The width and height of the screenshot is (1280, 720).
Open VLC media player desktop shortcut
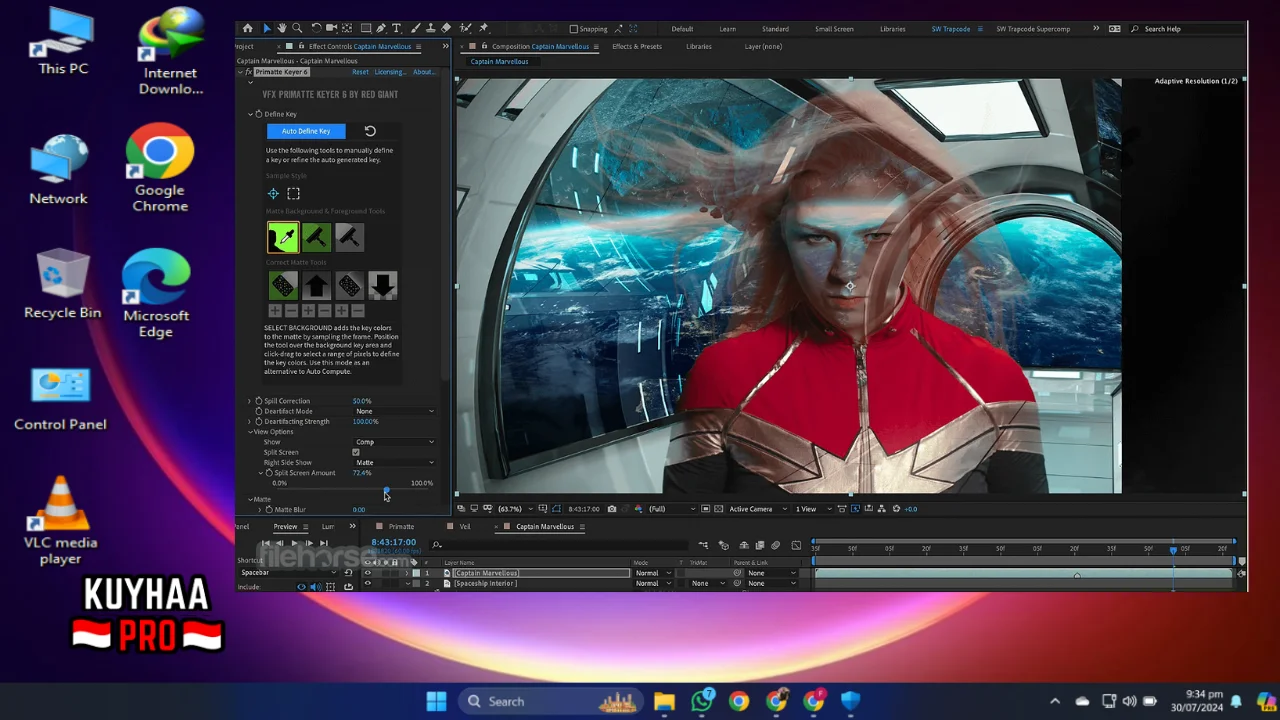(60, 521)
